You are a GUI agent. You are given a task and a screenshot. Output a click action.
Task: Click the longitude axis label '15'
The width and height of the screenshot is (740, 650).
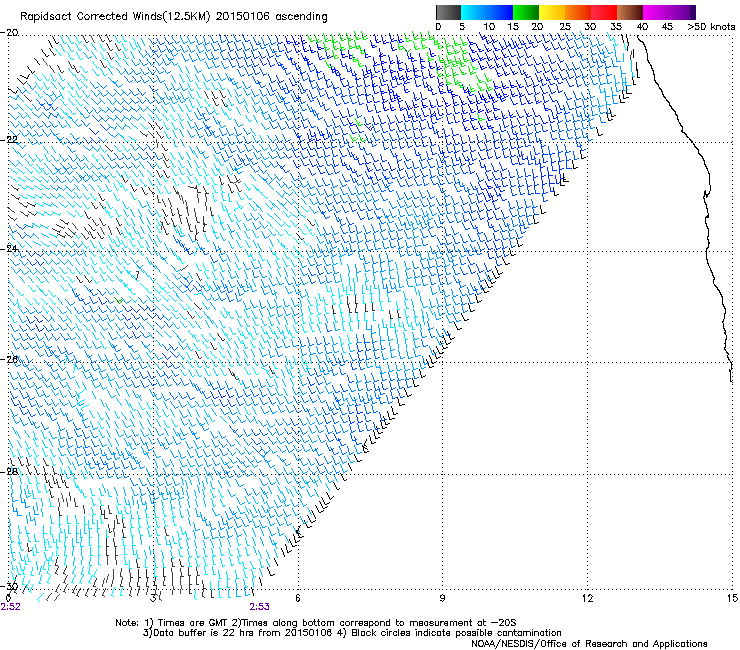732,598
